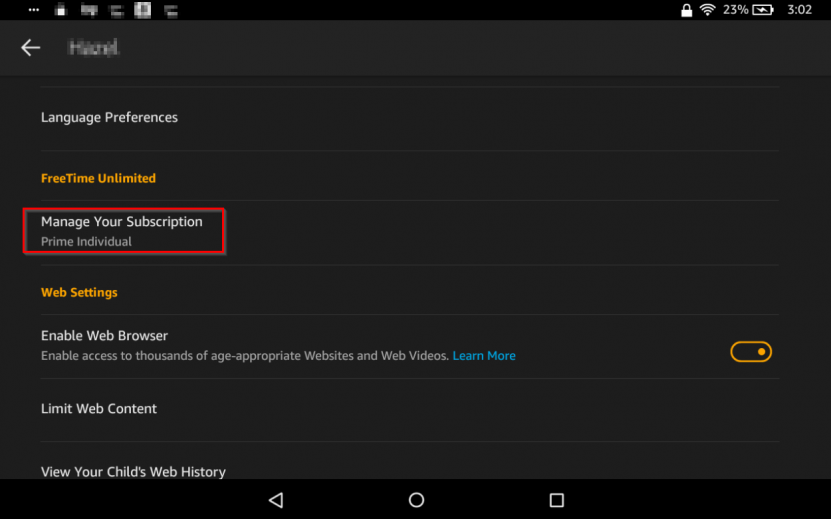Viewport: 831px width, 519px height.
Task: Tap the blurred profile name in header
Action: pyautogui.click(x=93, y=48)
